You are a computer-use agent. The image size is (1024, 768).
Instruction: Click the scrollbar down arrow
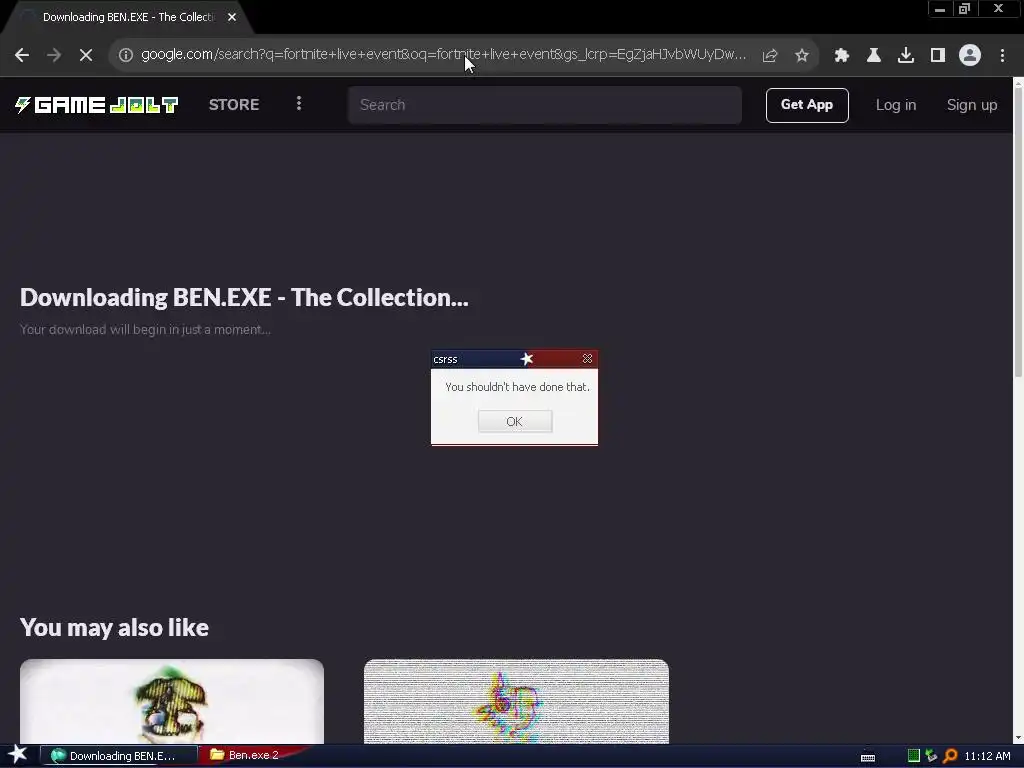click(1018, 738)
